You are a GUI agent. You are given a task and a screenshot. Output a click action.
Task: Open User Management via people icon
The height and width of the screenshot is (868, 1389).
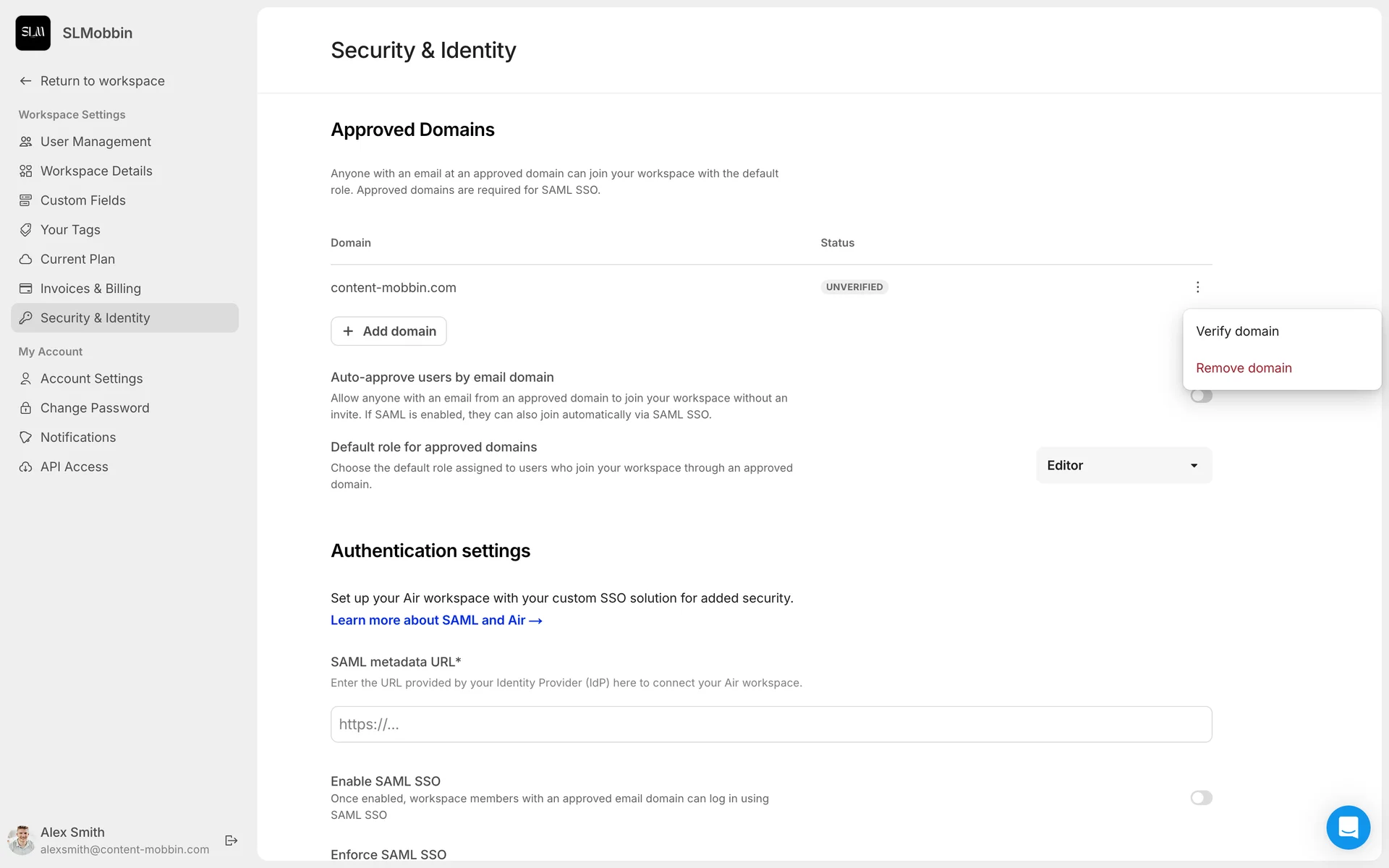(26, 142)
